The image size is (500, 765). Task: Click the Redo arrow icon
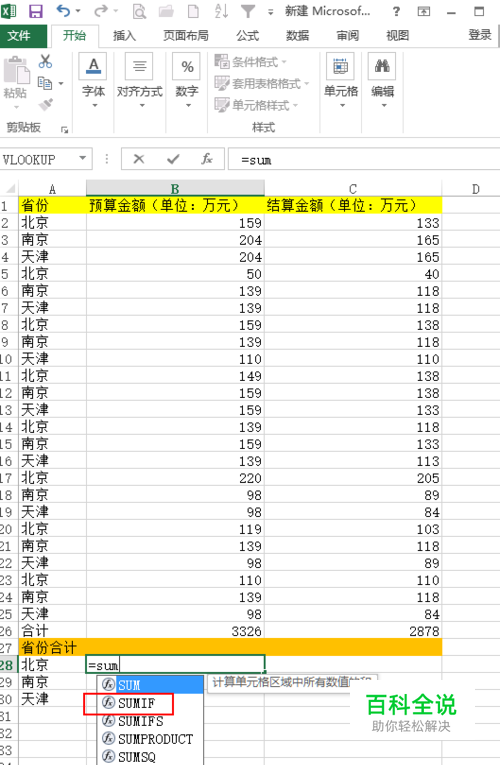[x=101, y=10]
